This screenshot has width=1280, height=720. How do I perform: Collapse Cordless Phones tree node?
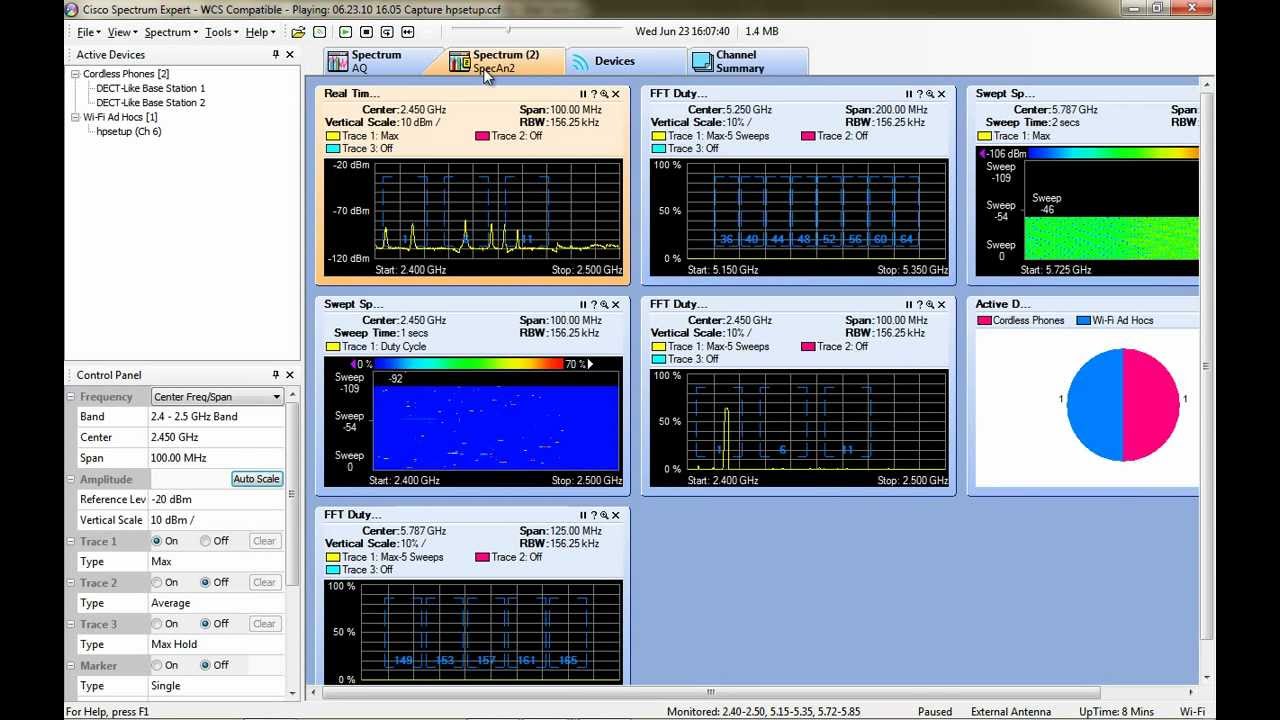click(x=75, y=74)
